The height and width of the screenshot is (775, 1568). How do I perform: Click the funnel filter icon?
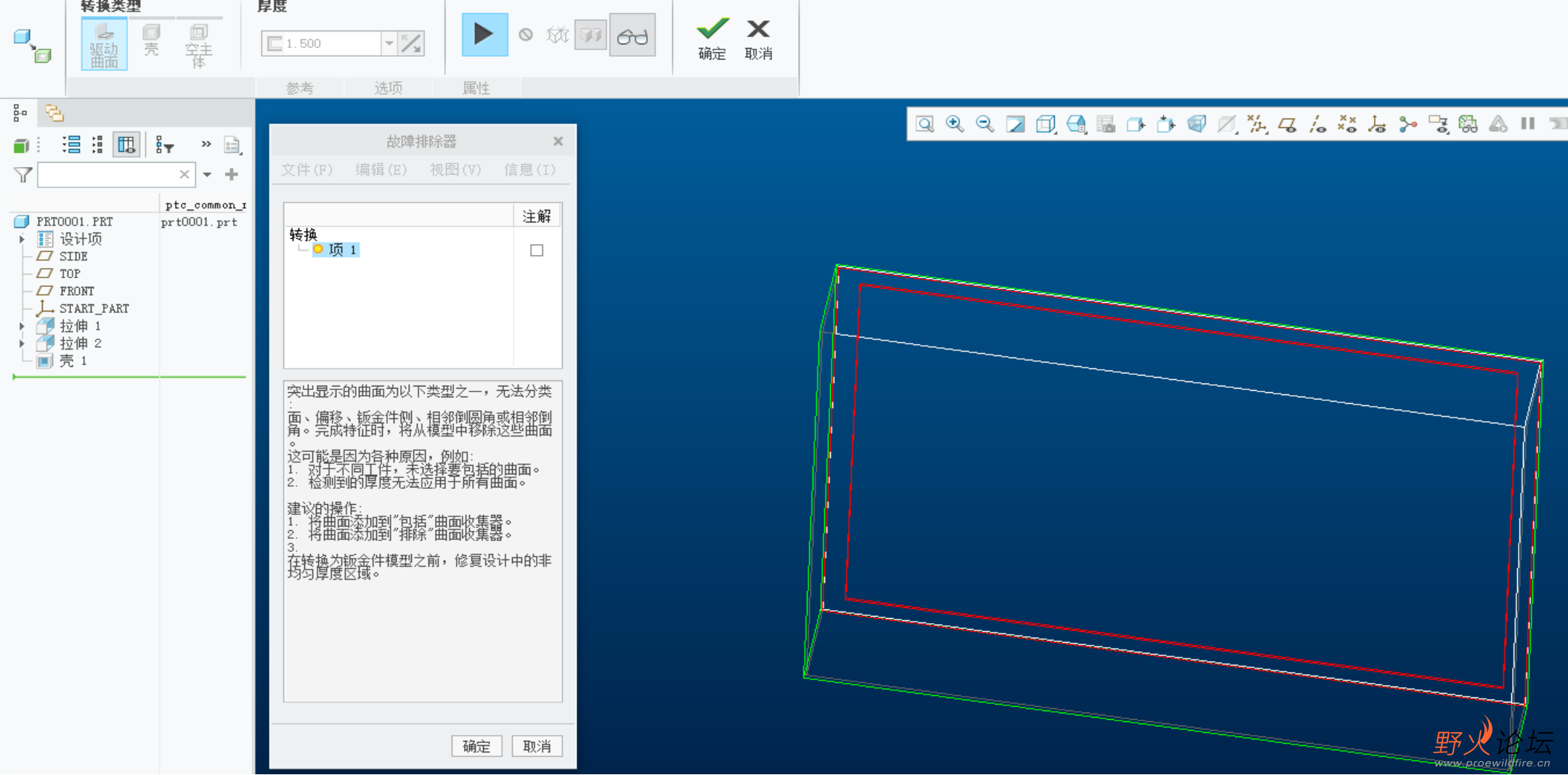coord(23,174)
